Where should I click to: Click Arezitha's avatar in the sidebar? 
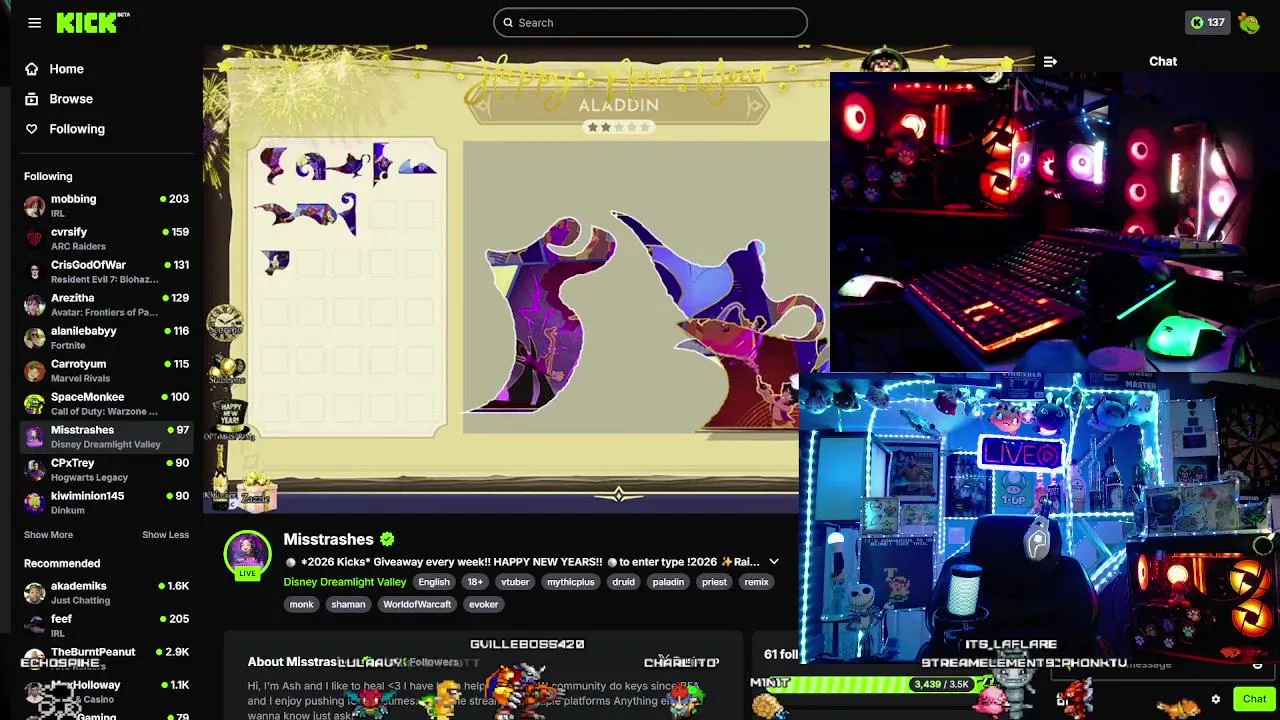35,305
